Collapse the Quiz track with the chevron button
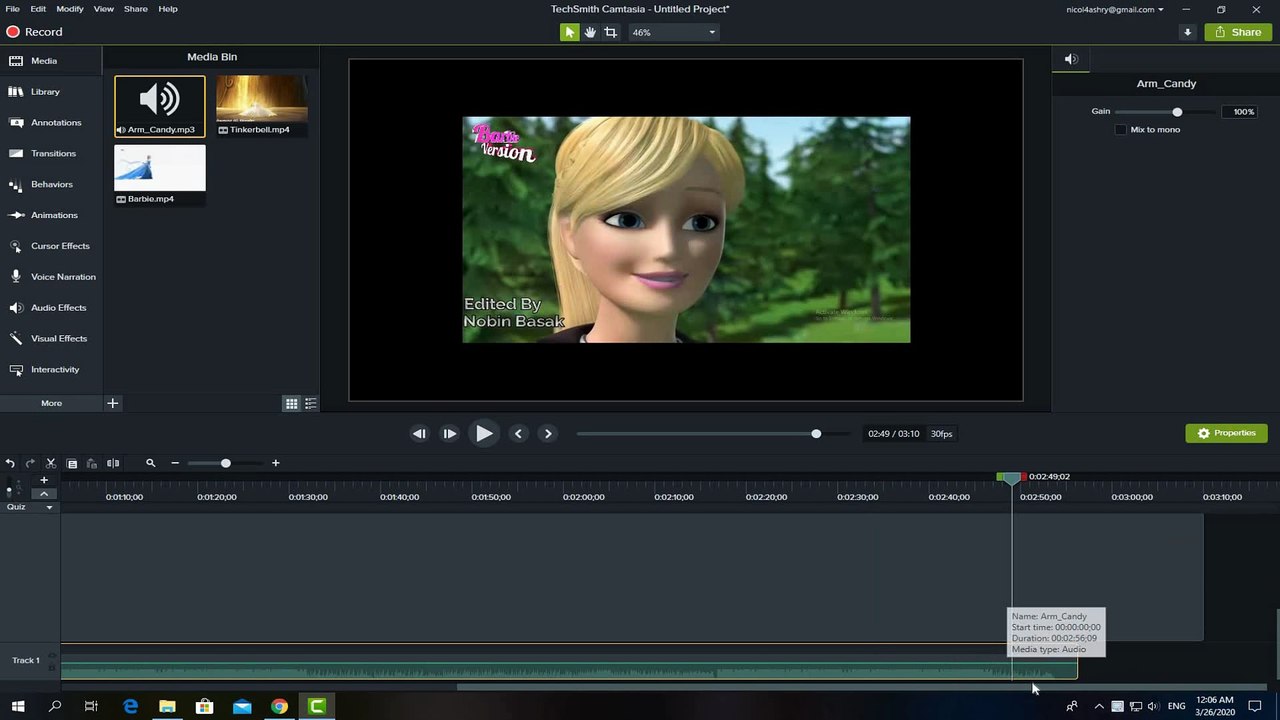The image size is (1280, 720). tap(44, 494)
